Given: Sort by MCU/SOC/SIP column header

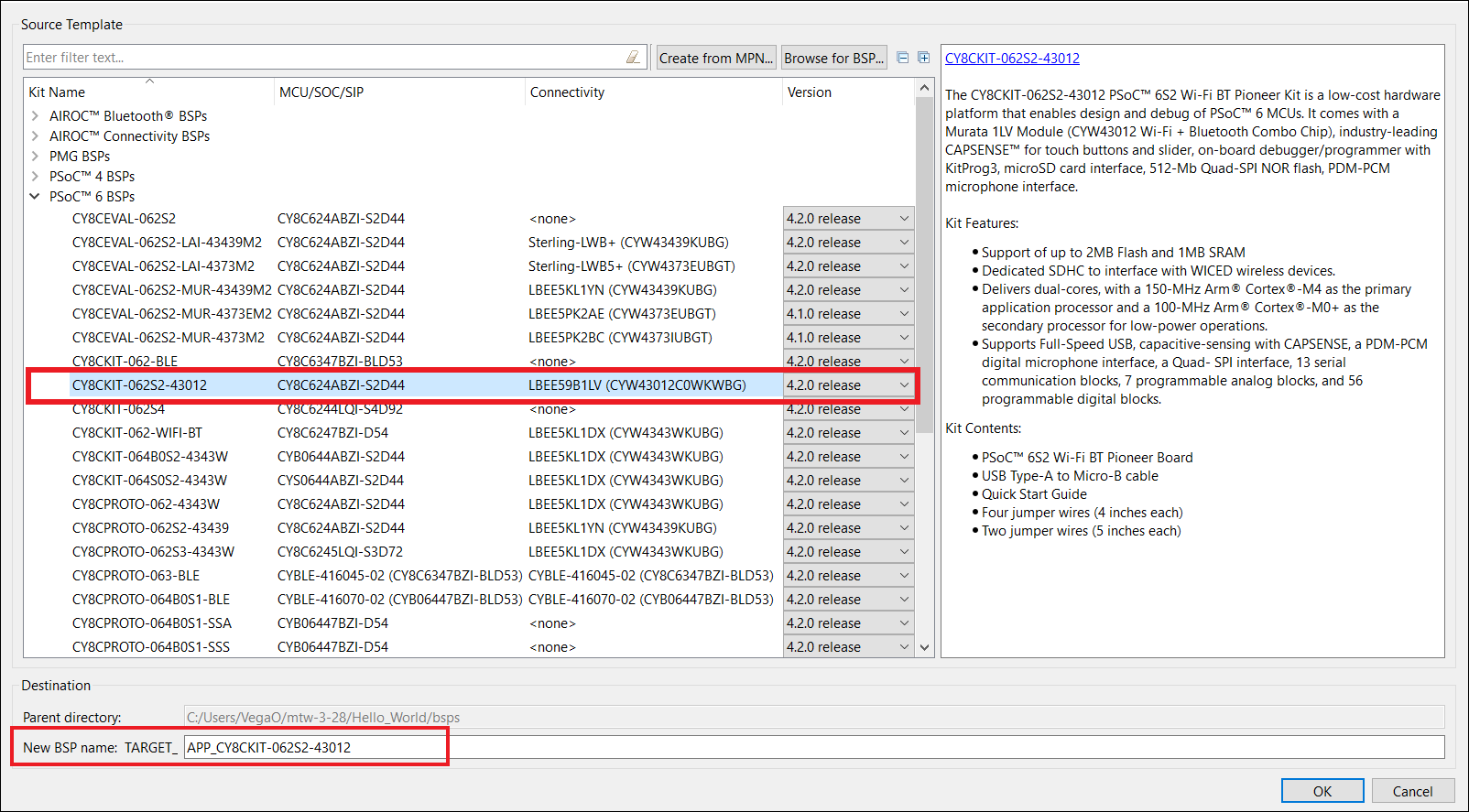Looking at the screenshot, I should [x=400, y=92].
